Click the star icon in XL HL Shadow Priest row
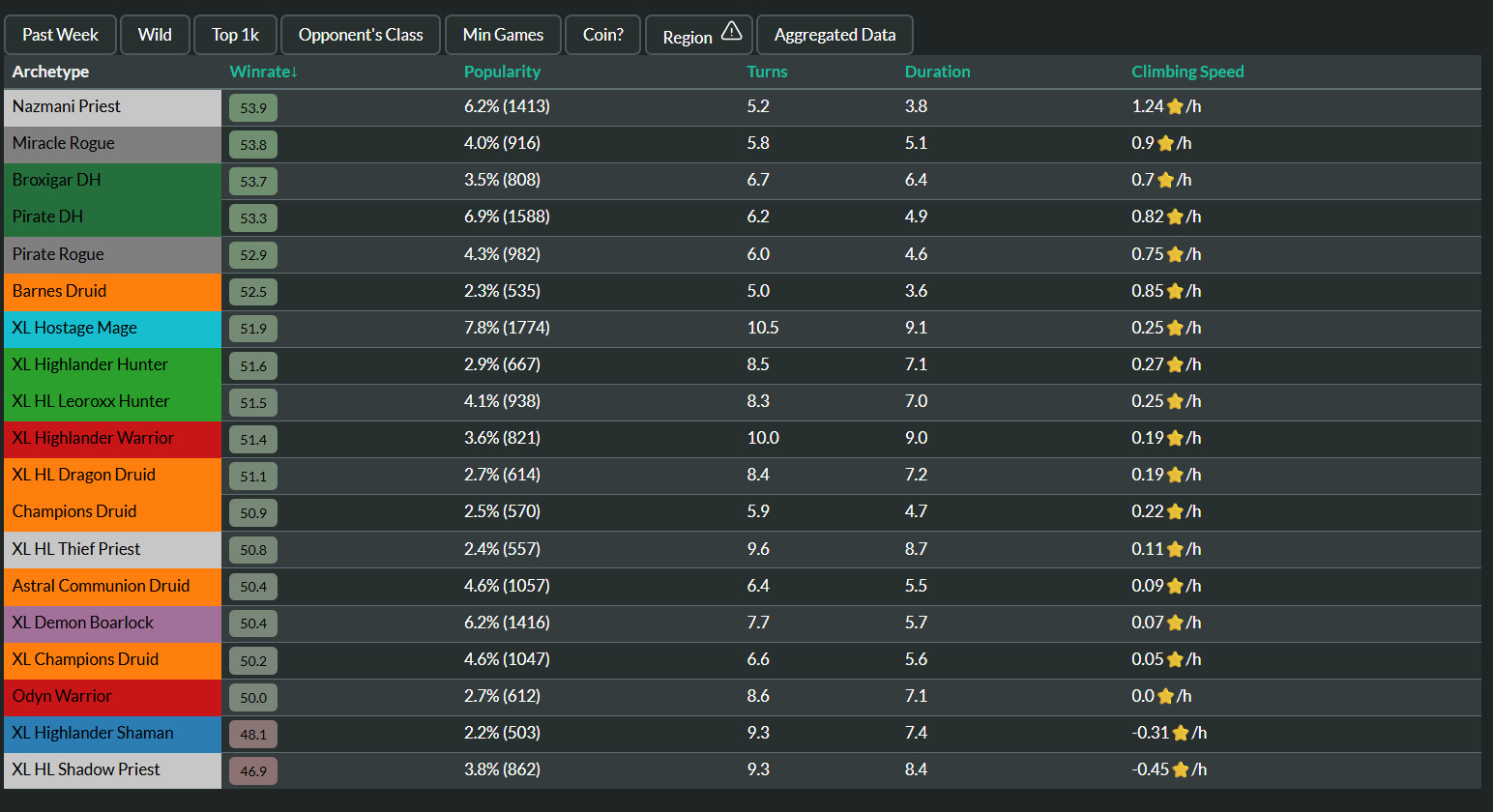 [x=1181, y=770]
